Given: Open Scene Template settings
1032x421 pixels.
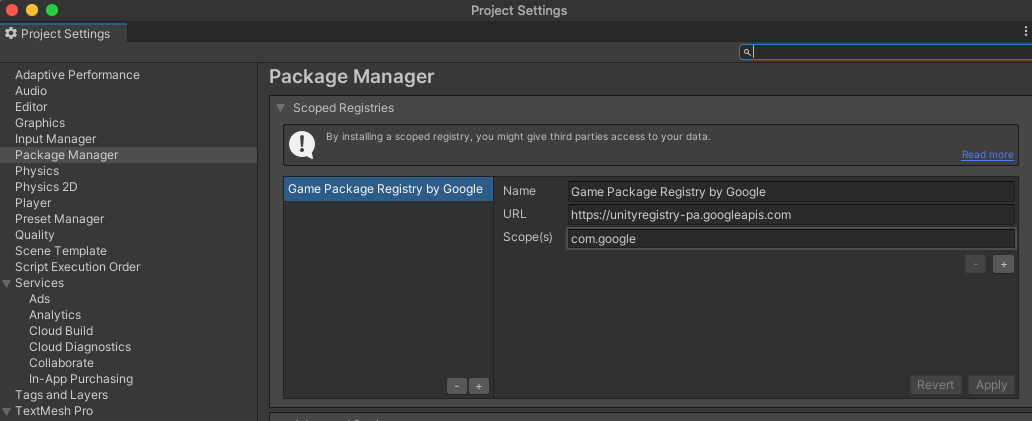Looking at the screenshot, I should 61,251.
